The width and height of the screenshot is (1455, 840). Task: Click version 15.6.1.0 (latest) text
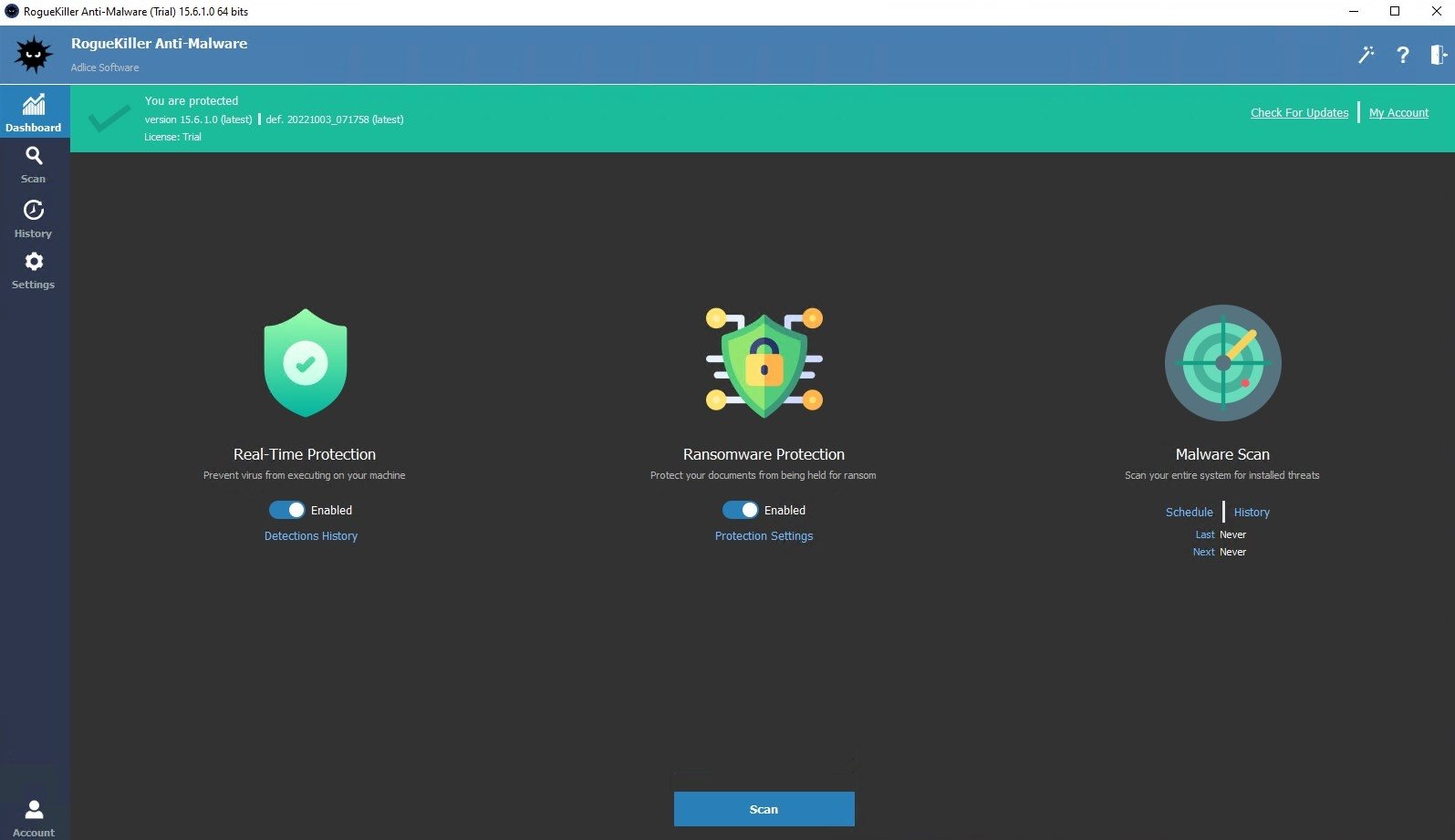point(198,119)
